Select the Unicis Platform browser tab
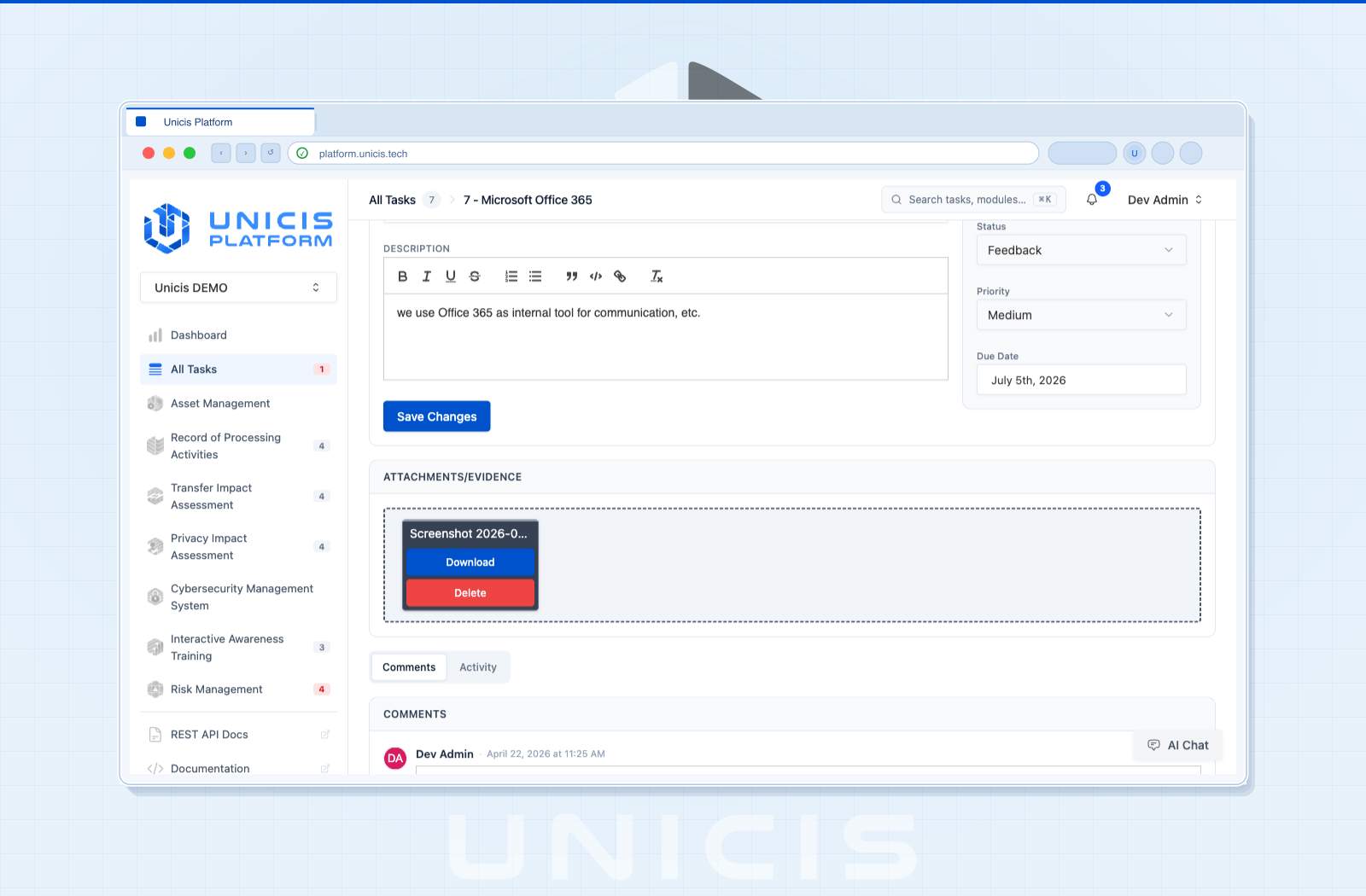This screenshot has height=896, width=1366. click(220, 122)
